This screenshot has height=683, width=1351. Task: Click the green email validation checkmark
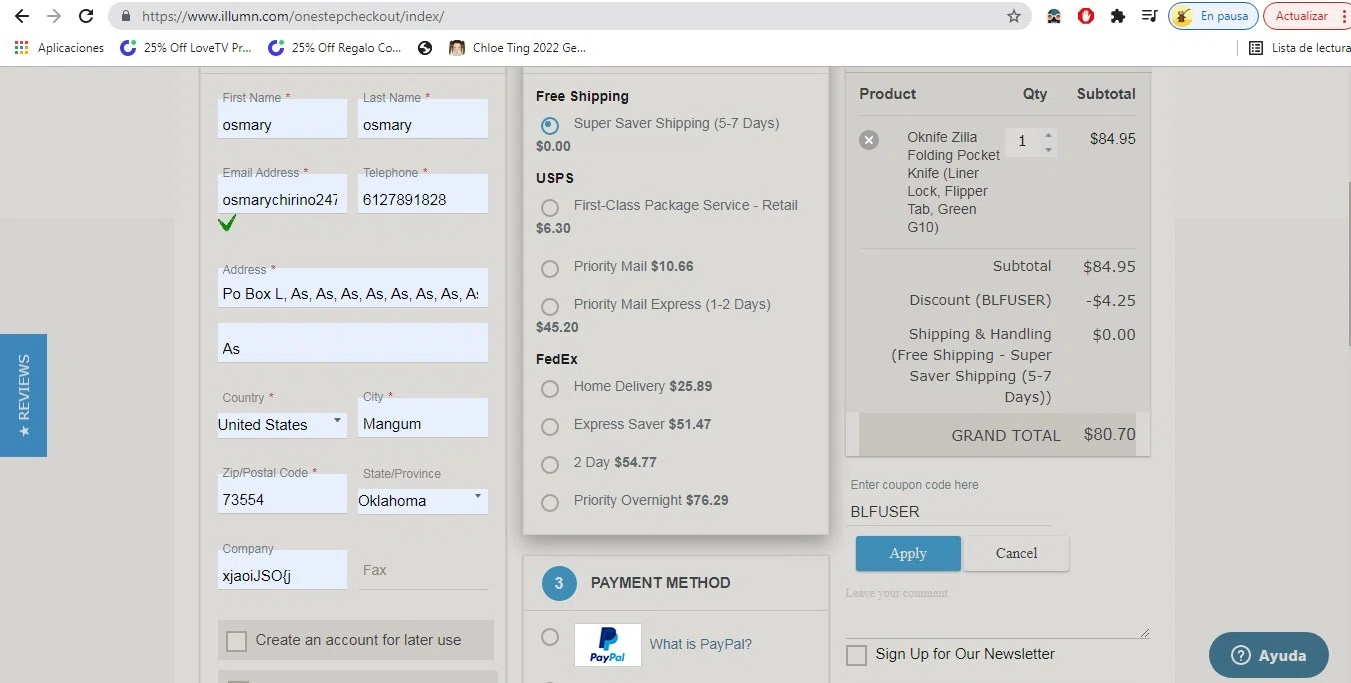click(x=227, y=223)
